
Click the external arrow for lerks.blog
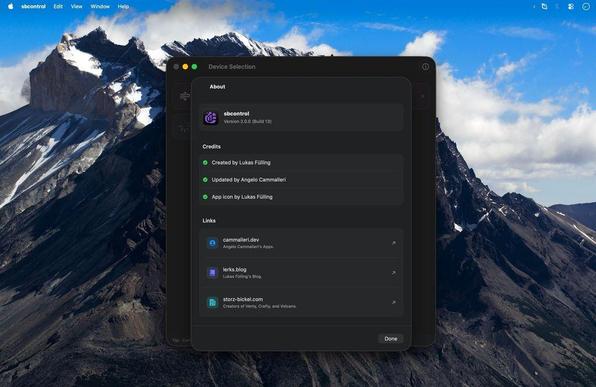(394, 272)
